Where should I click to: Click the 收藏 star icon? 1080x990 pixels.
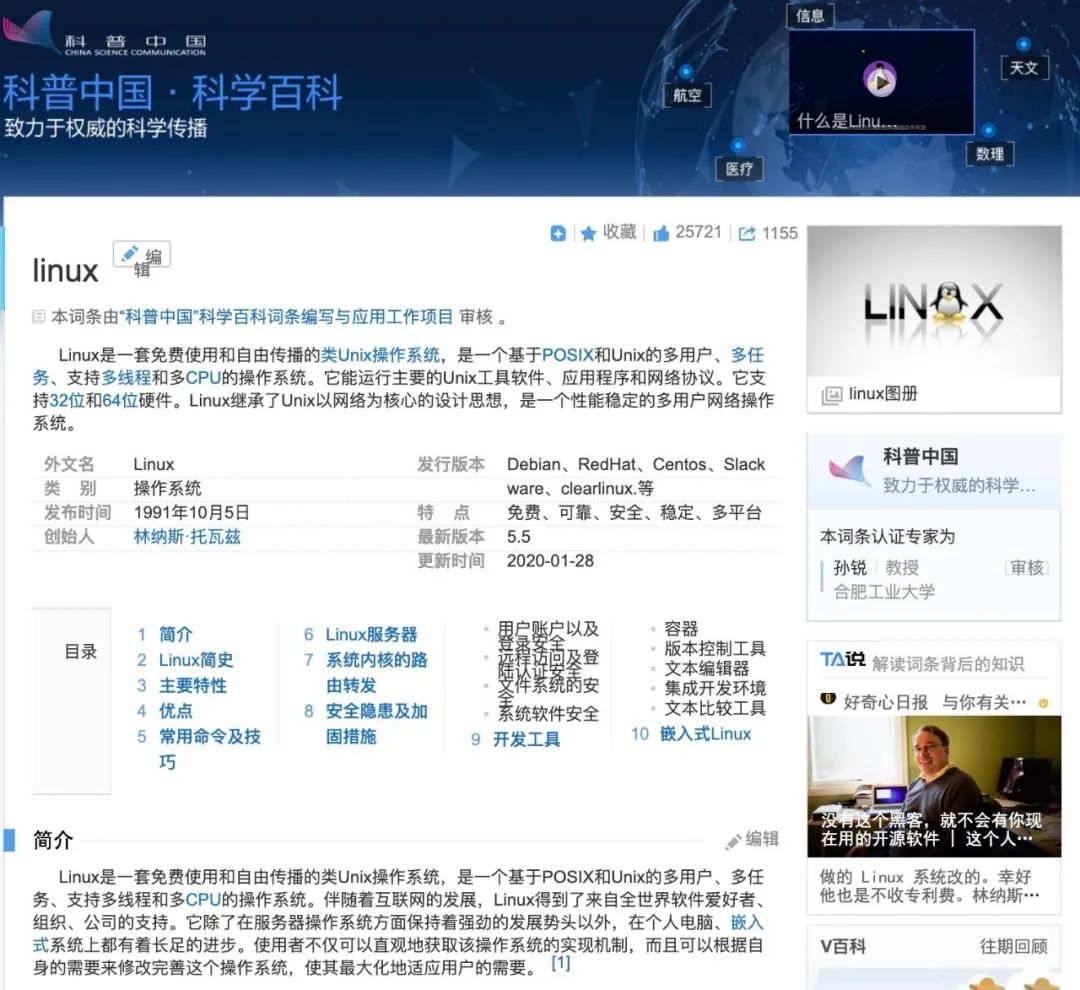[x=588, y=234]
